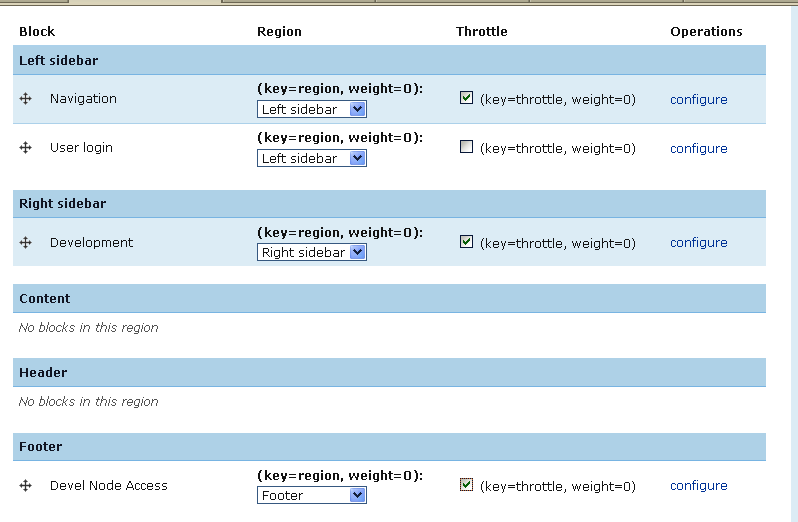Click the User login block name
Viewport: 798px width, 522px height.
click(x=81, y=148)
